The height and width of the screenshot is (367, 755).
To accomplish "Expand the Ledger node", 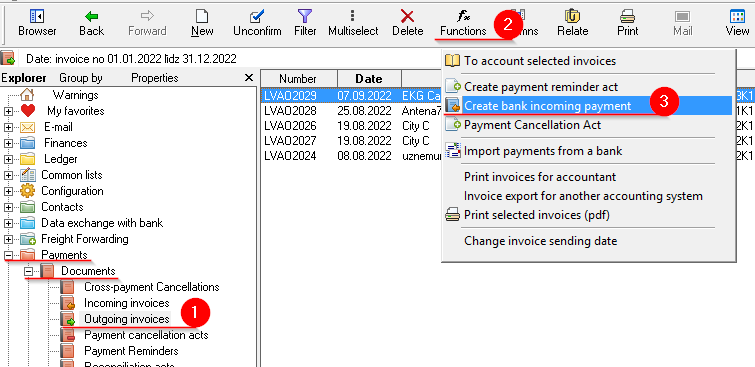I will tap(8, 159).
